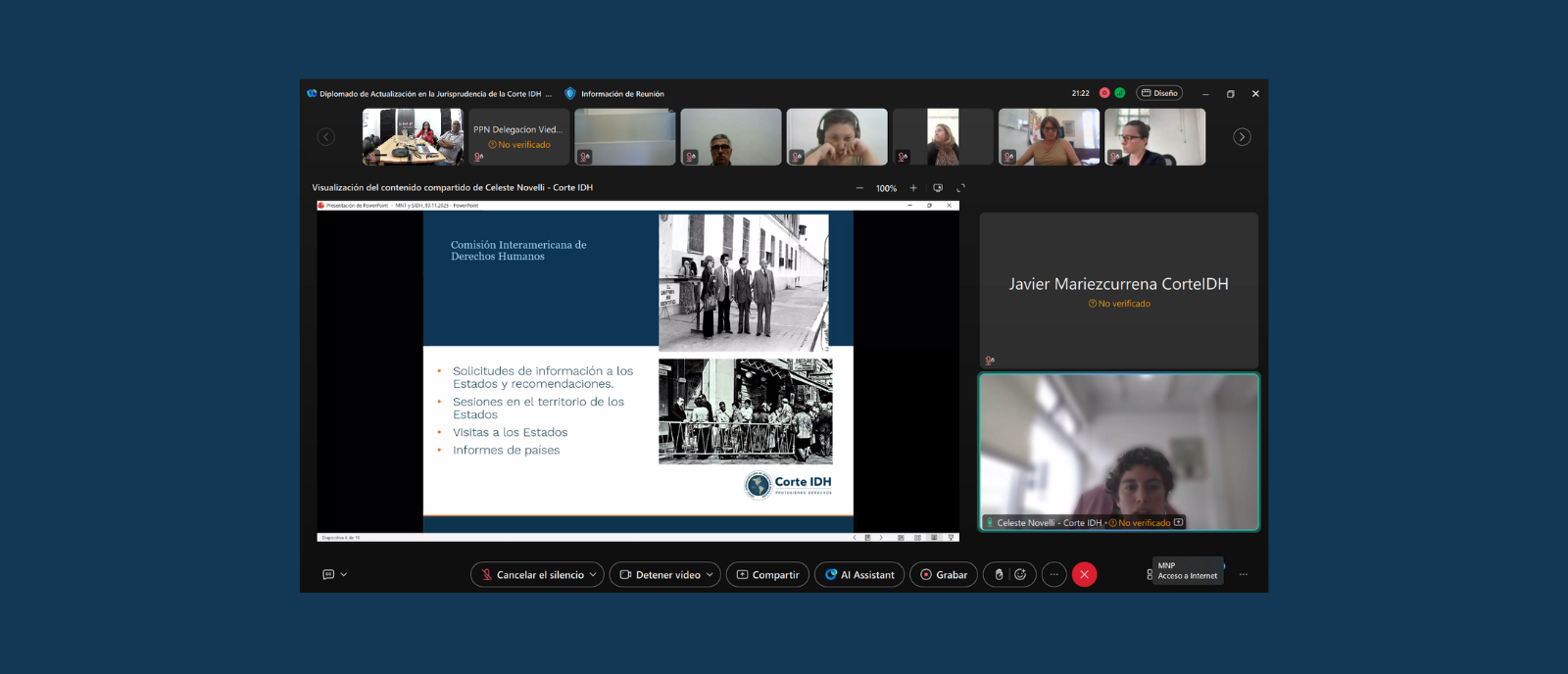Launch the AI Assistant
Image resolution: width=1568 pixels, height=674 pixels.
pos(859,575)
